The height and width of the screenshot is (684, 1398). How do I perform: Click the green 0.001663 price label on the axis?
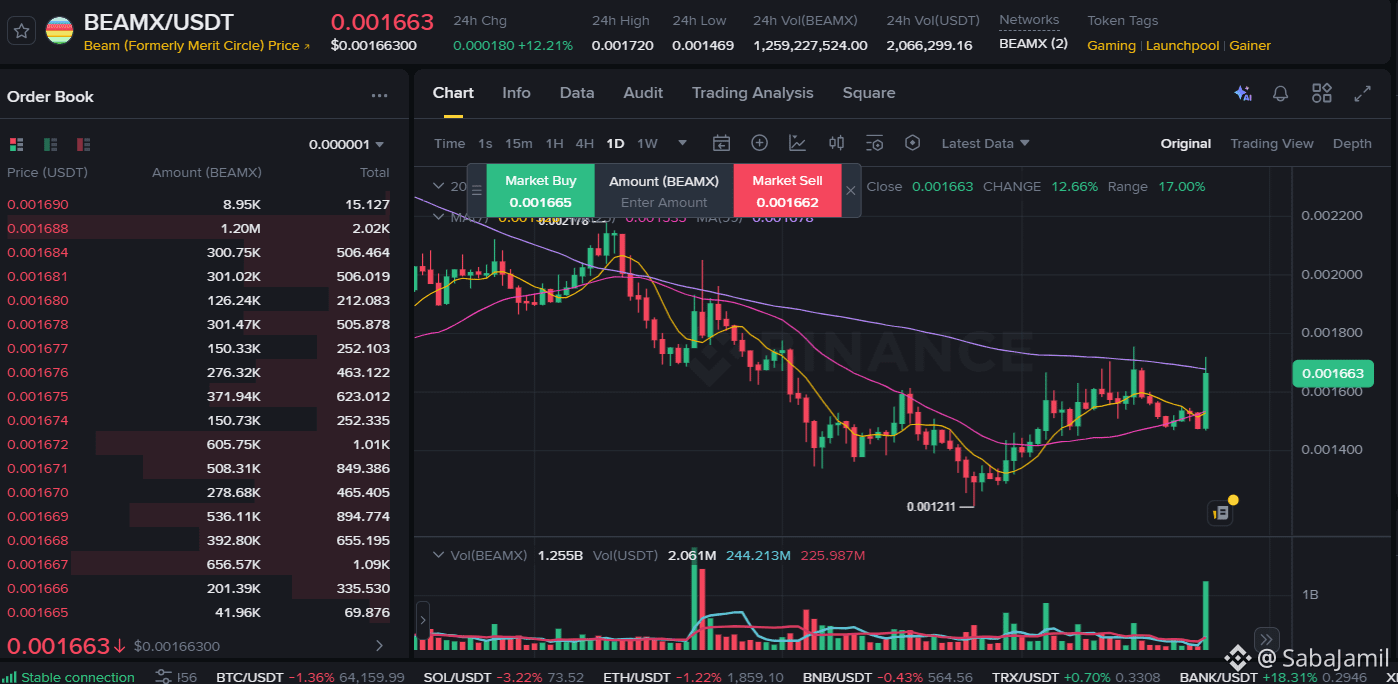point(1333,373)
